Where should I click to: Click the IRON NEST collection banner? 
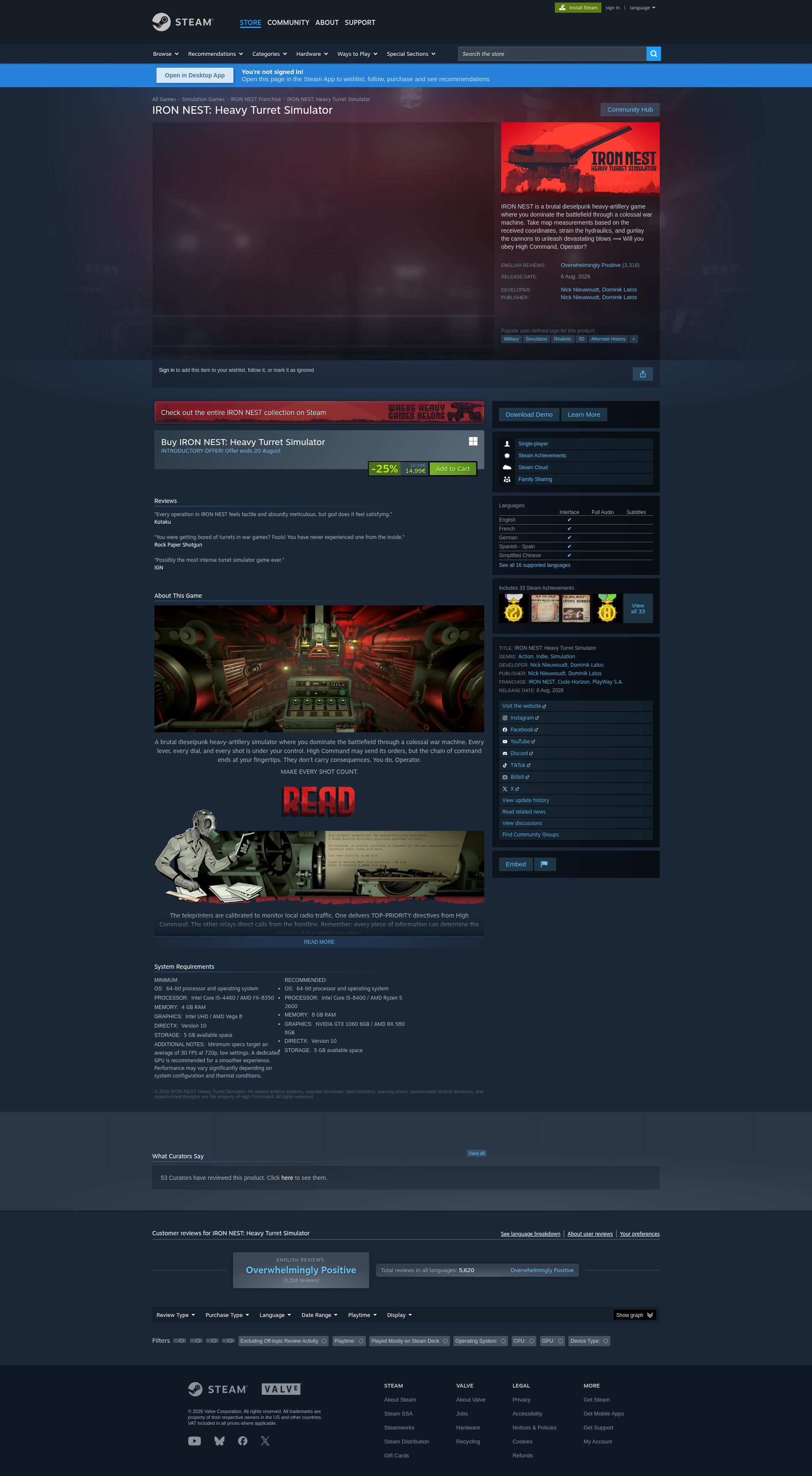click(319, 412)
